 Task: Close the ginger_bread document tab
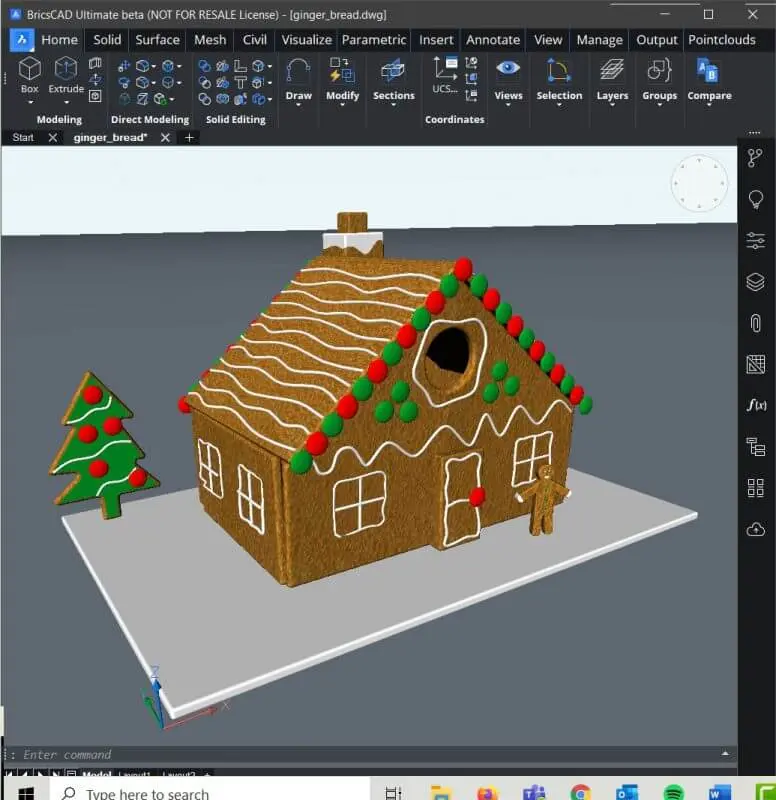pyautogui.click(x=165, y=137)
